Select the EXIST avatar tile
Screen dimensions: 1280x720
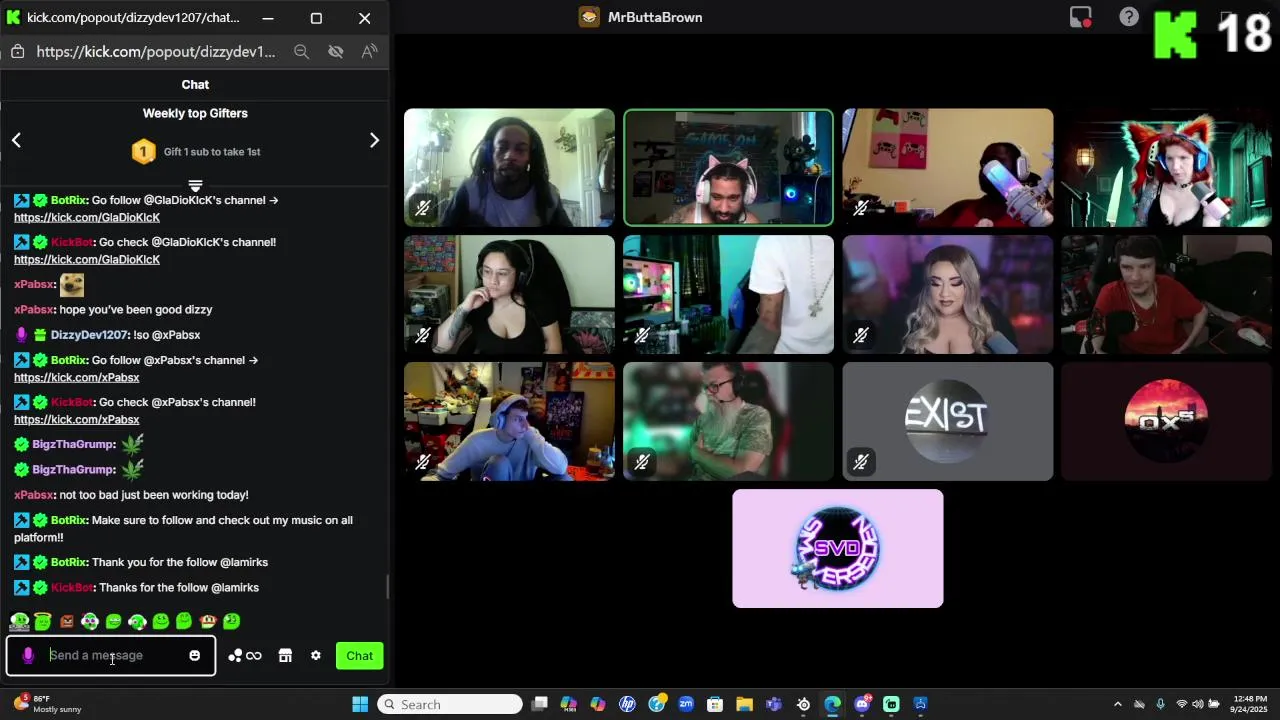tap(947, 421)
